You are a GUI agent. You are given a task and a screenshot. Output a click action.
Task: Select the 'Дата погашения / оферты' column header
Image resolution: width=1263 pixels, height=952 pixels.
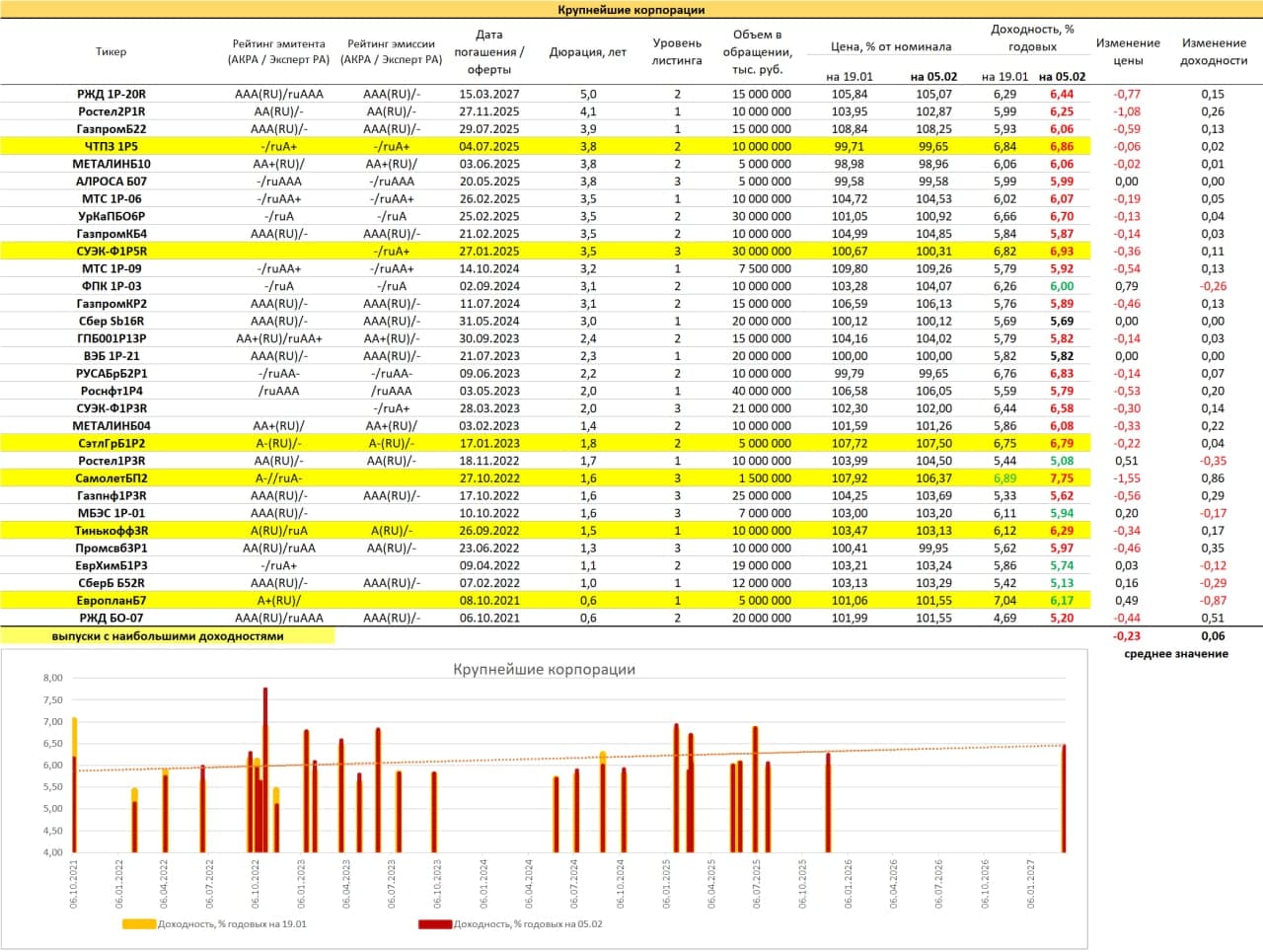(x=488, y=52)
